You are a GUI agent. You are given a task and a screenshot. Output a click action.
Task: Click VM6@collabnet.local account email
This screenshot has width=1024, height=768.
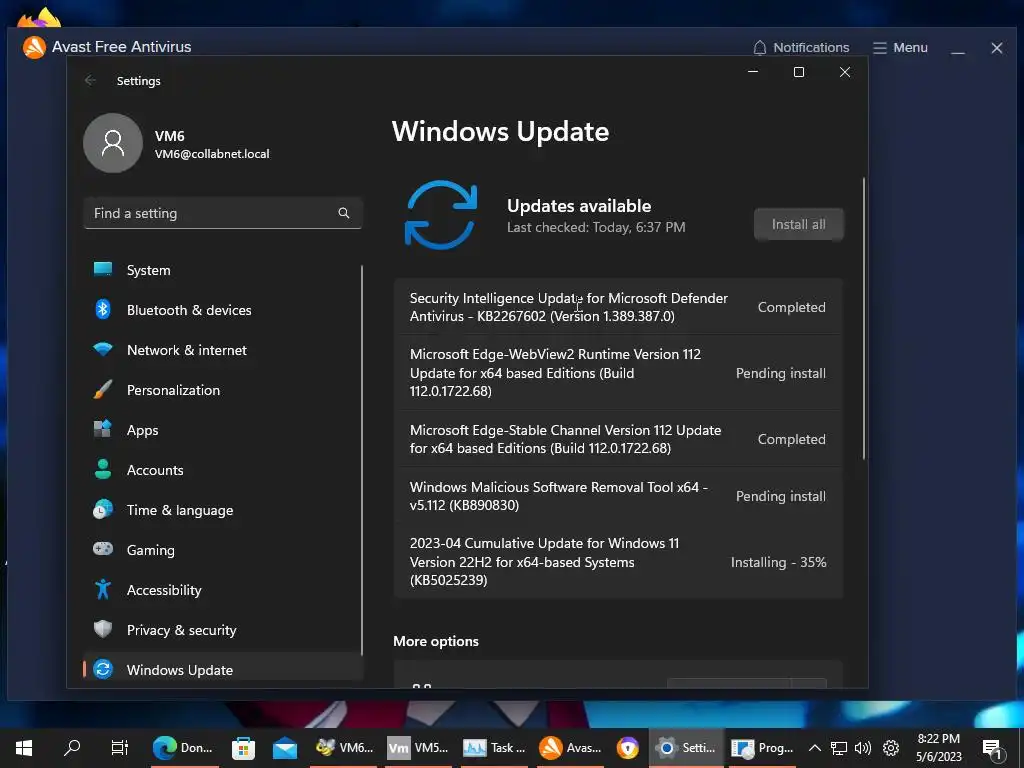[212, 154]
